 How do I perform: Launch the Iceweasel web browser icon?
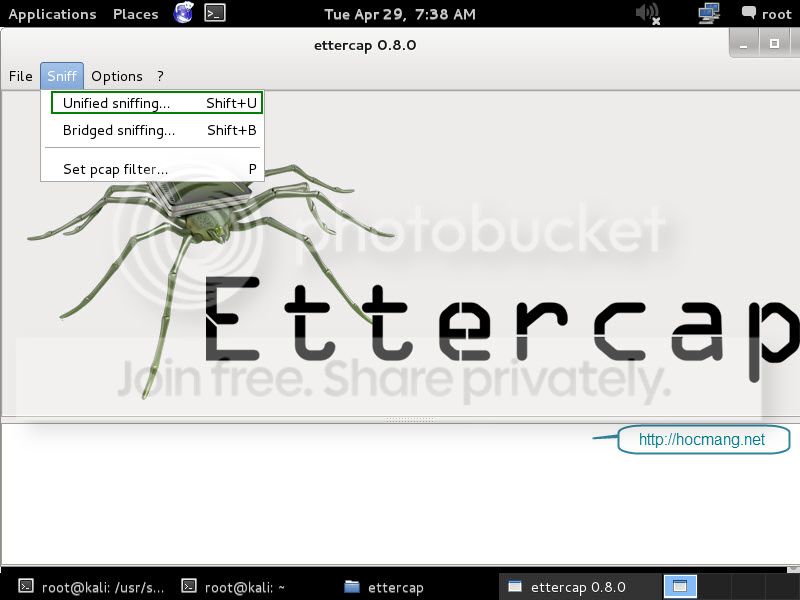(184, 13)
